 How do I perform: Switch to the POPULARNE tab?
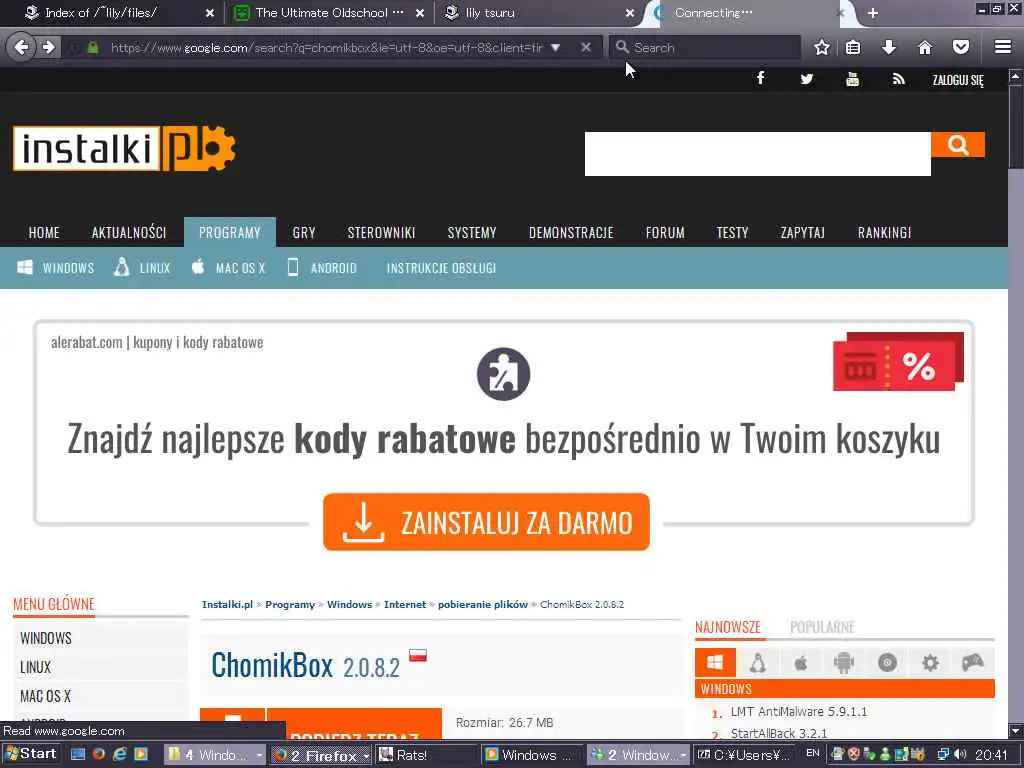pos(822,627)
